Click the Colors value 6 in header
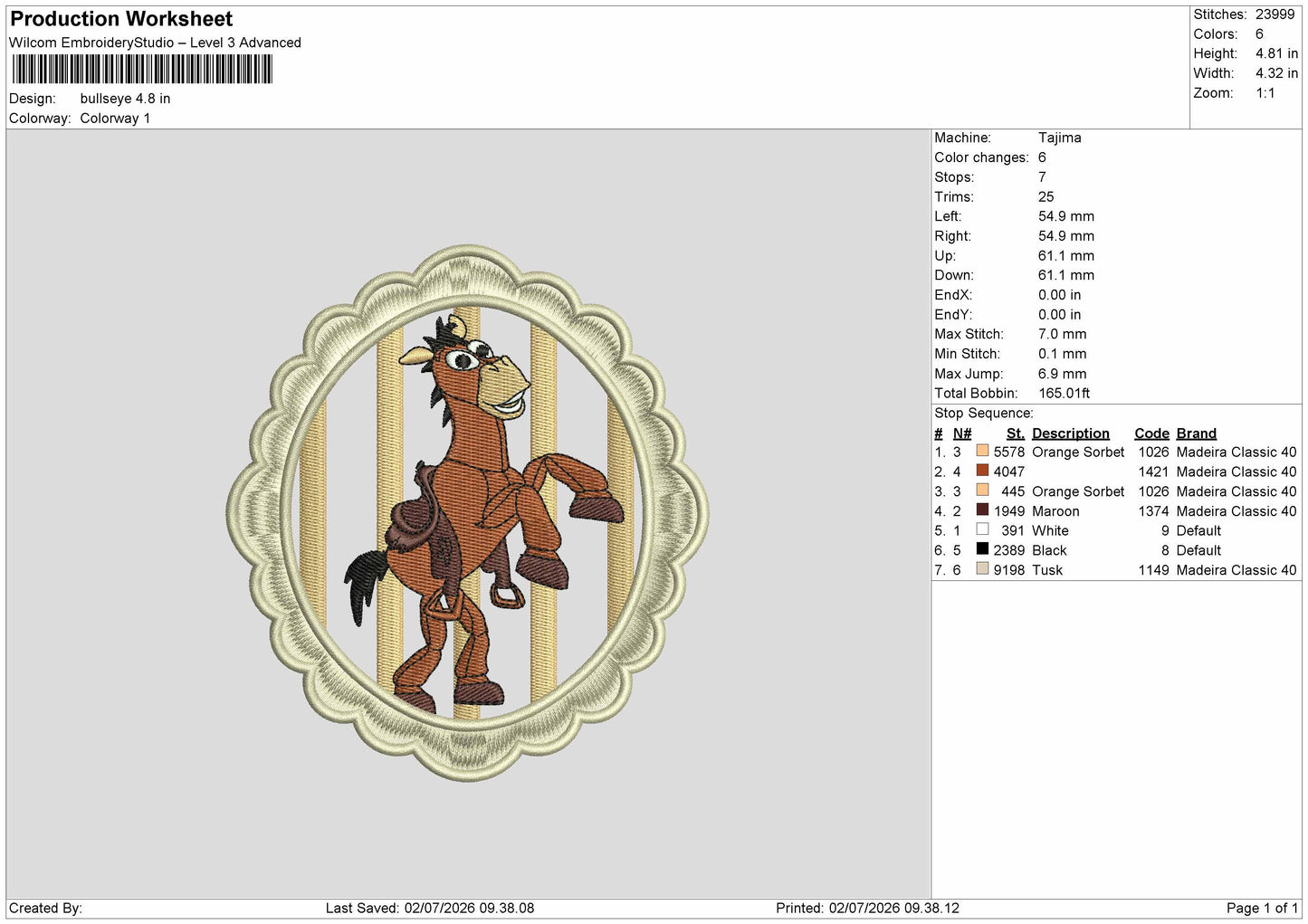The image size is (1308, 924). pos(1259,34)
